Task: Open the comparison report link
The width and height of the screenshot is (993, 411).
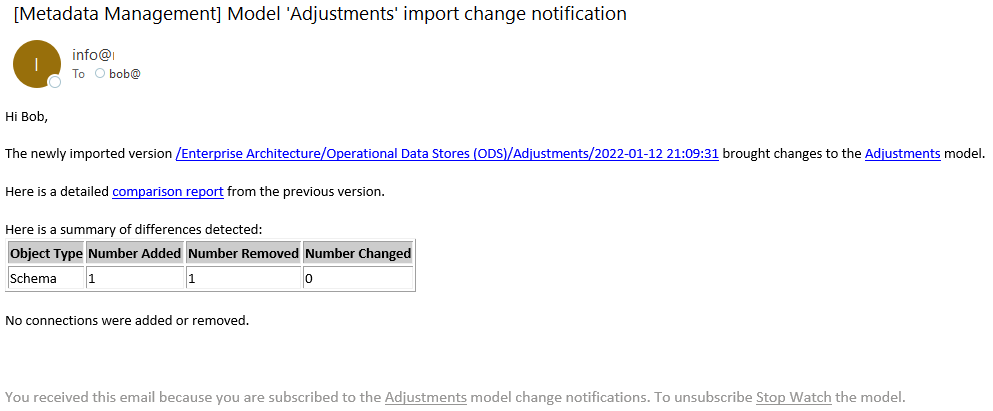Action: coord(168,191)
